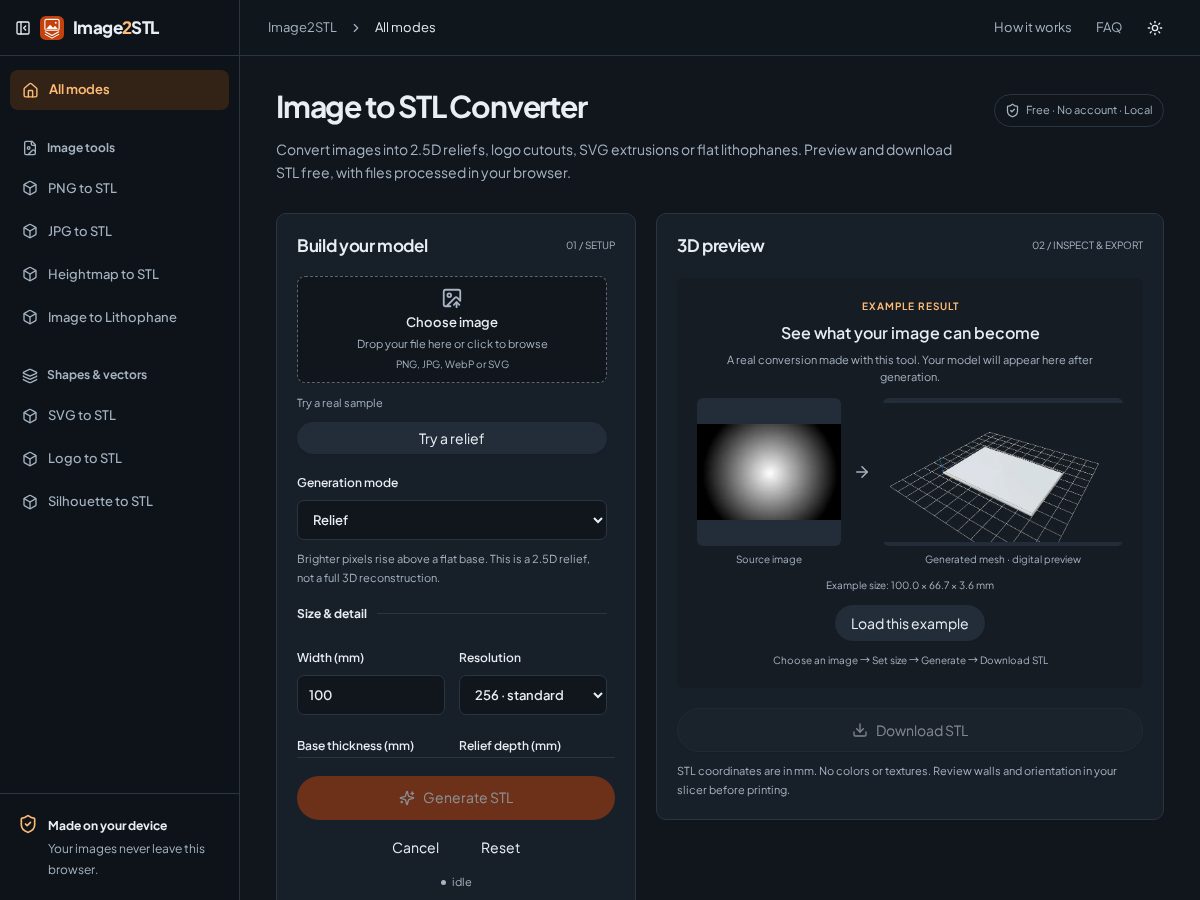
Task: Open the Resolution 256 standard dropdown
Action: [x=533, y=695]
